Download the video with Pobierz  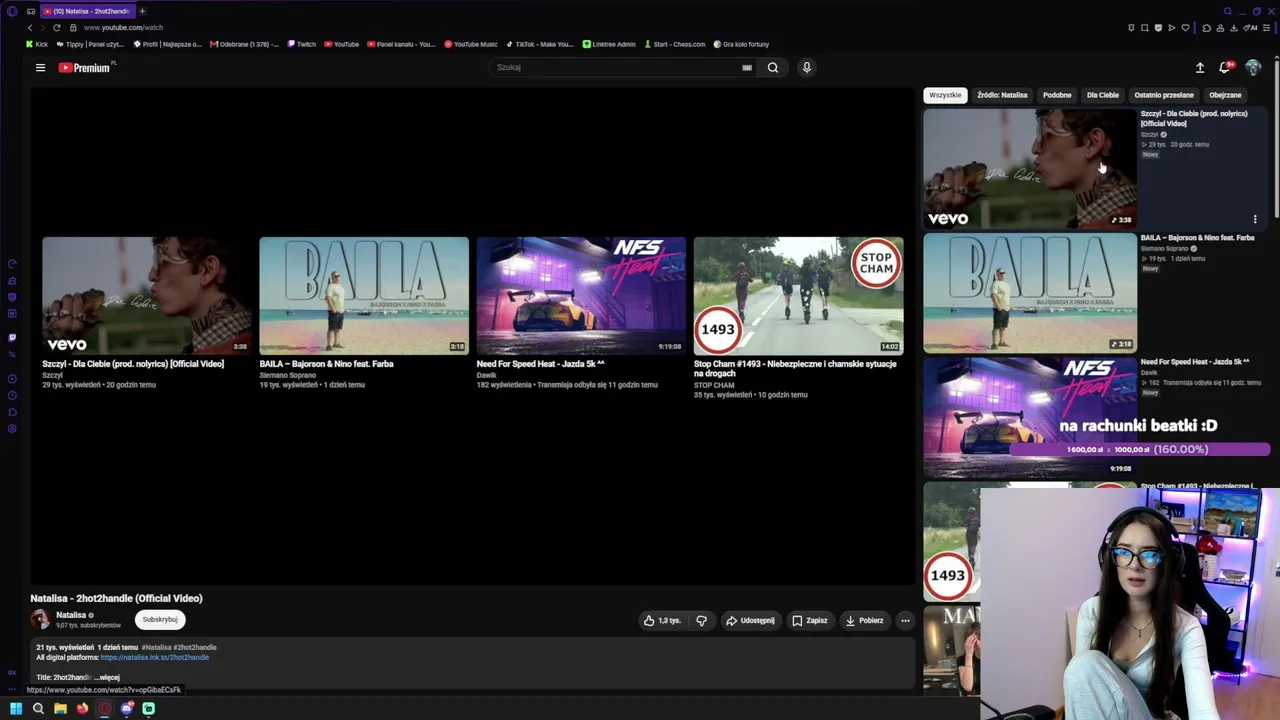(x=864, y=621)
